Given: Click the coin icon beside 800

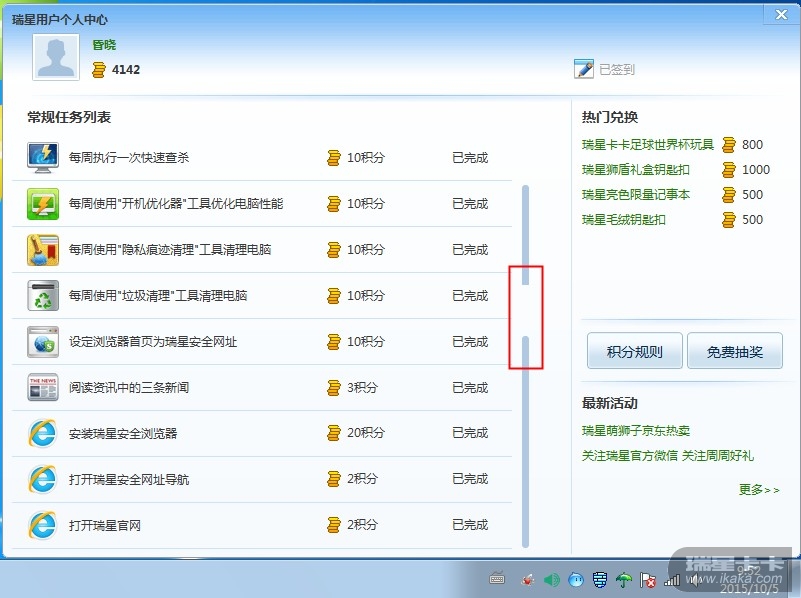Looking at the screenshot, I should pyautogui.click(x=729, y=145).
